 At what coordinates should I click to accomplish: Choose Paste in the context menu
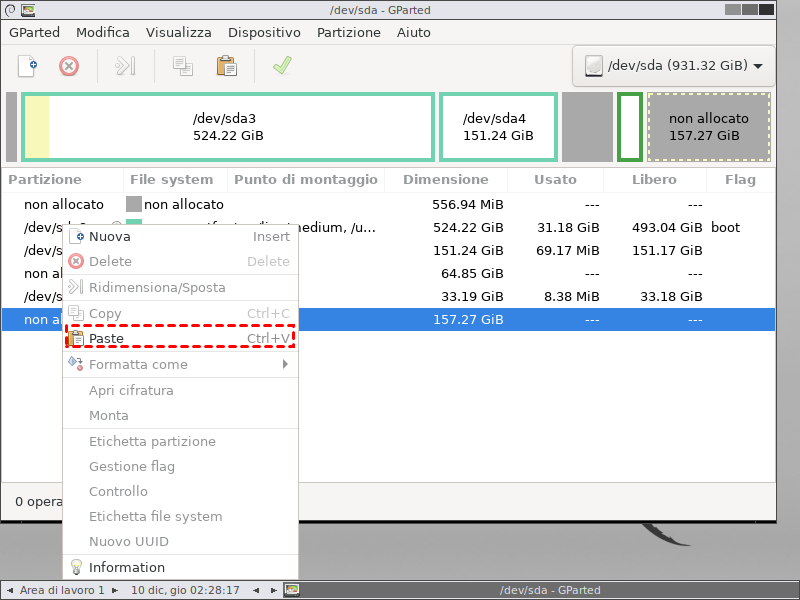click(x=180, y=338)
